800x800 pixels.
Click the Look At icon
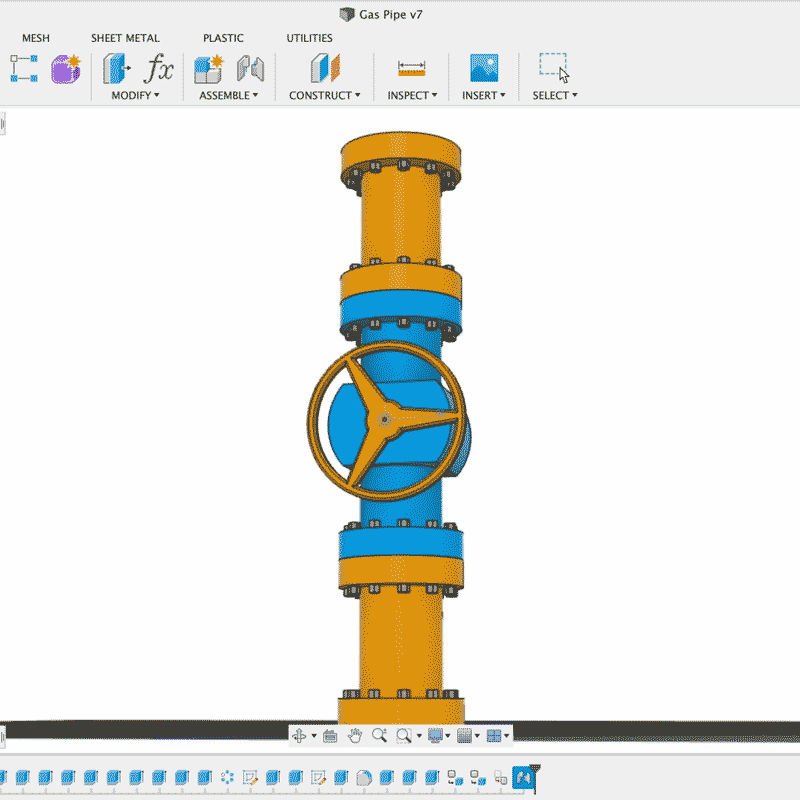coord(331,736)
